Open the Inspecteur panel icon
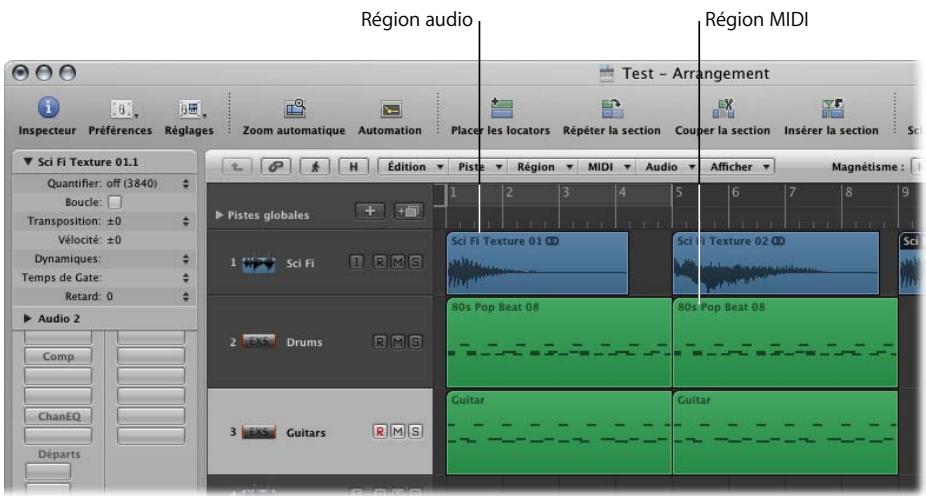Screen dimensions: 926x496 (48, 108)
